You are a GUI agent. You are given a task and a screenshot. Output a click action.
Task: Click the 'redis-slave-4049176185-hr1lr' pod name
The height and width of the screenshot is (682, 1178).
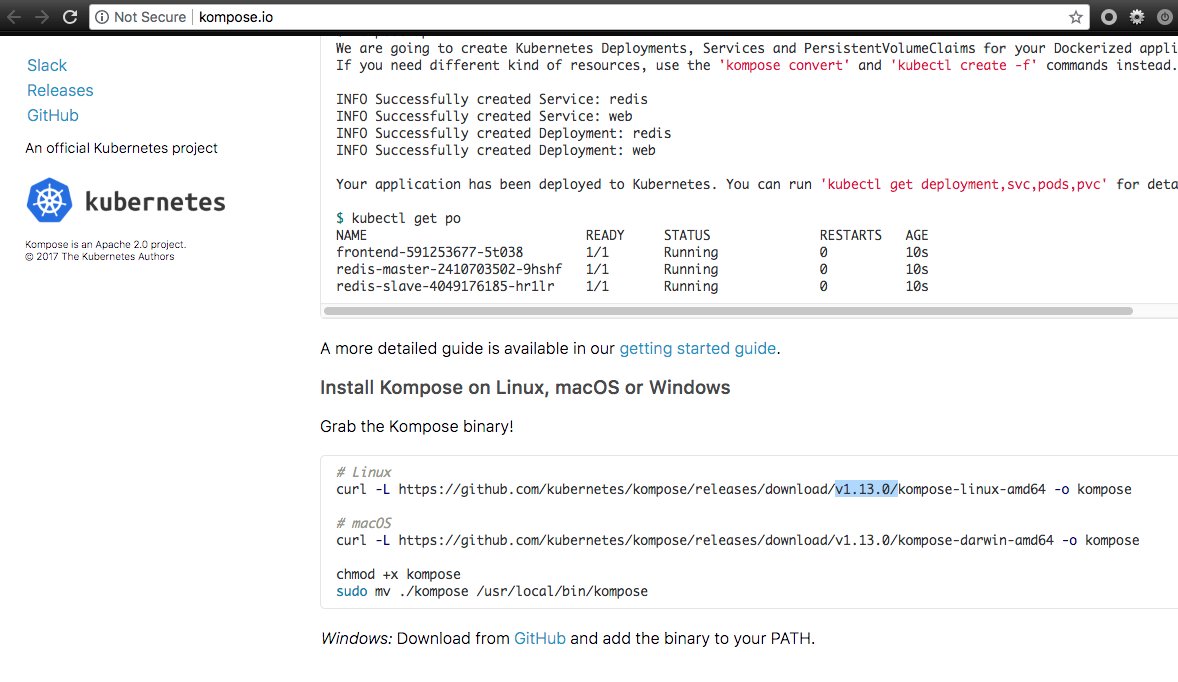click(x=445, y=286)
